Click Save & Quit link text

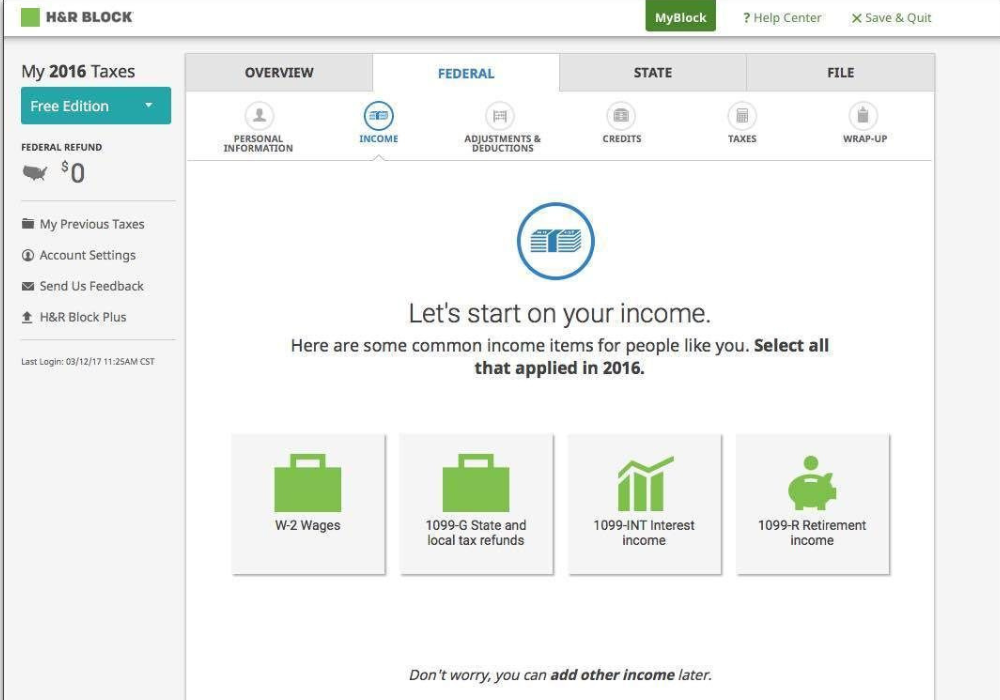(x=898, y=18)
